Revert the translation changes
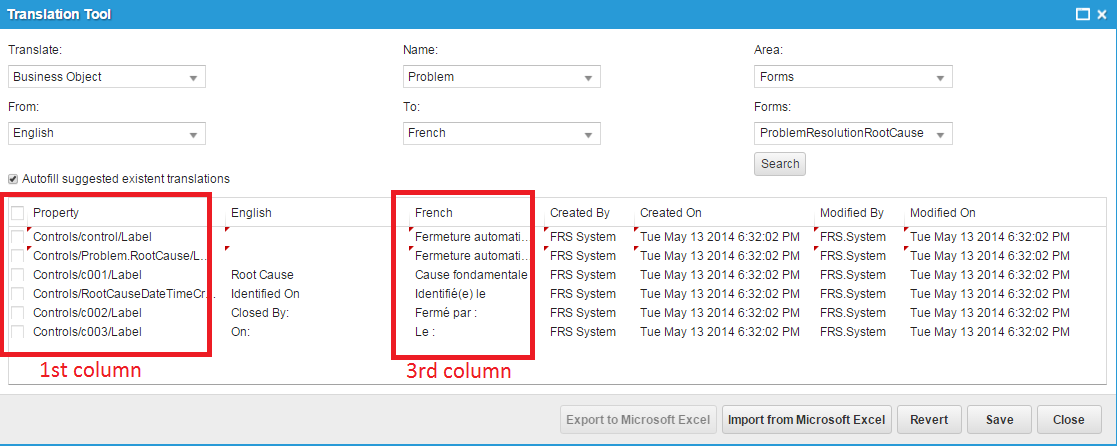 click(929, 419)
